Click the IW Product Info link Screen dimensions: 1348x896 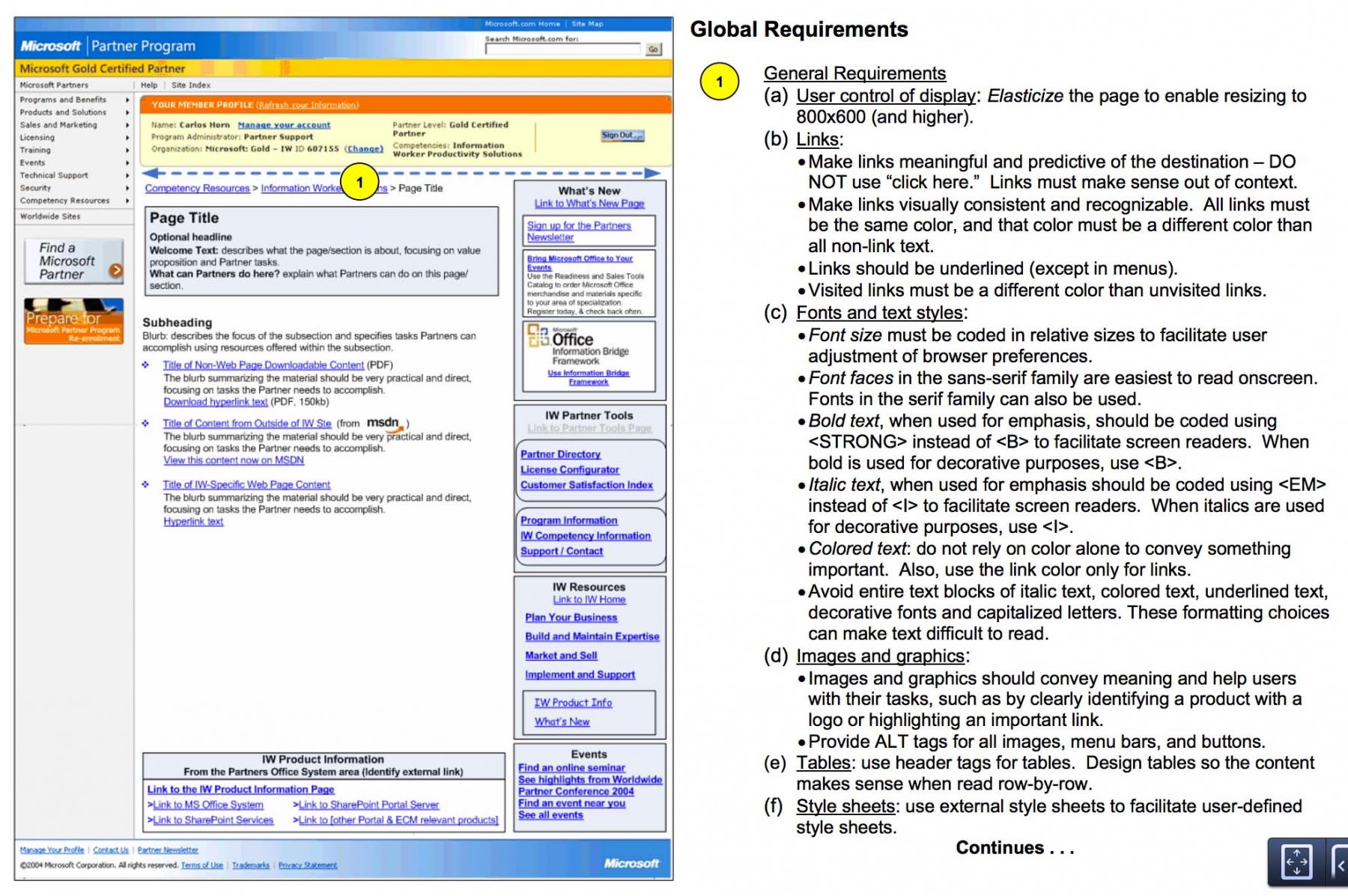coord(573,703)
